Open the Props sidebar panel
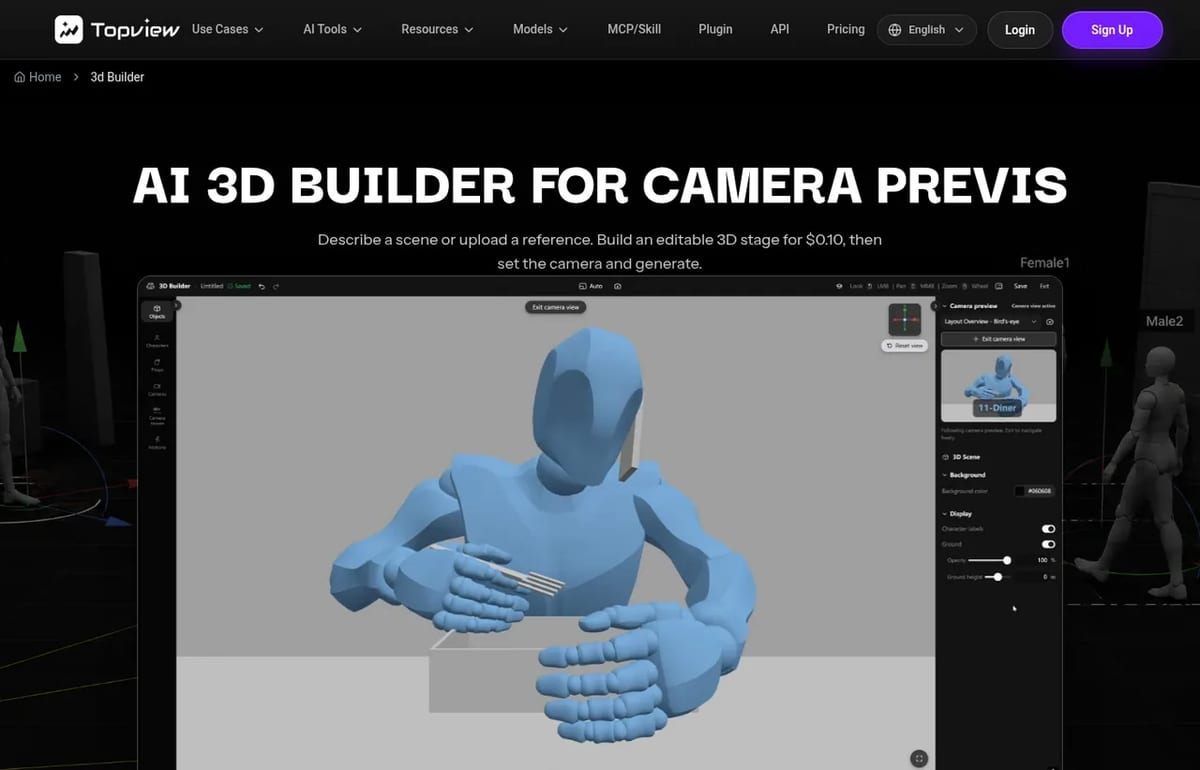This screenshot has height=770, width=1200. 157,365
